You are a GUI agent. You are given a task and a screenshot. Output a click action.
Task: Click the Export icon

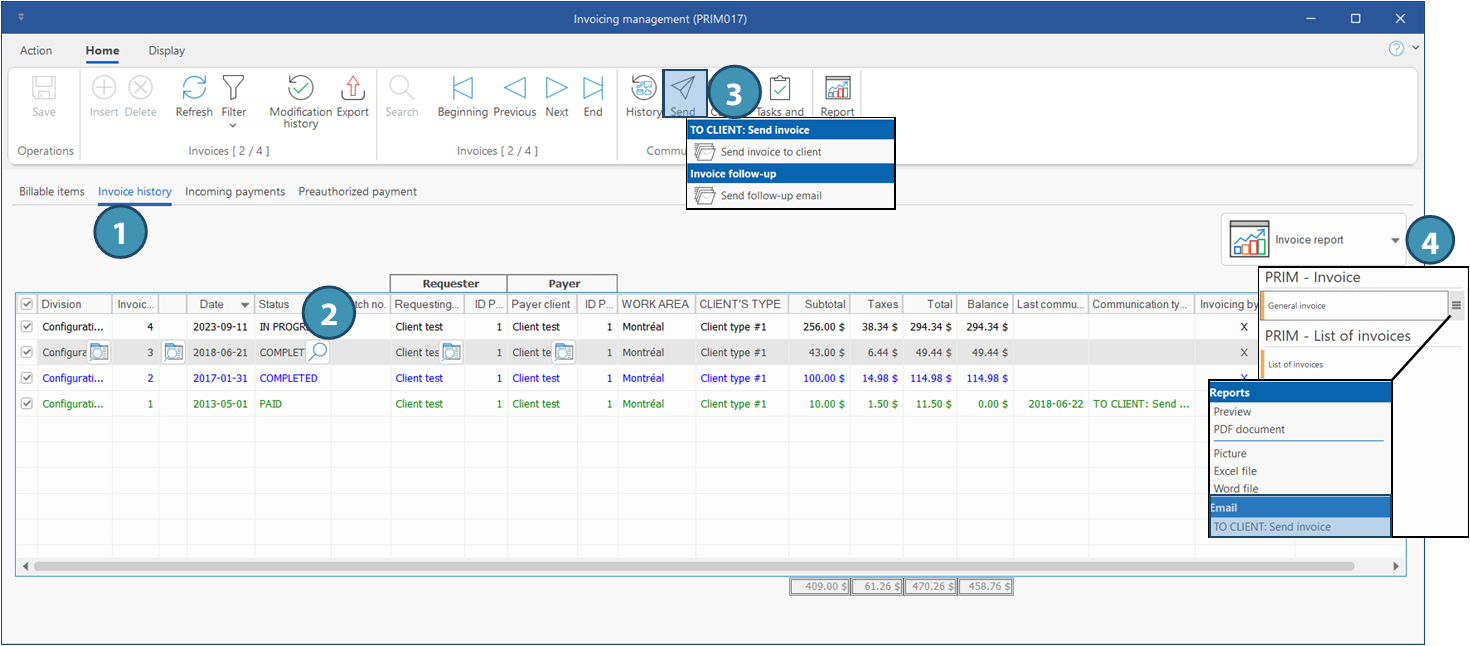point(352,88)
